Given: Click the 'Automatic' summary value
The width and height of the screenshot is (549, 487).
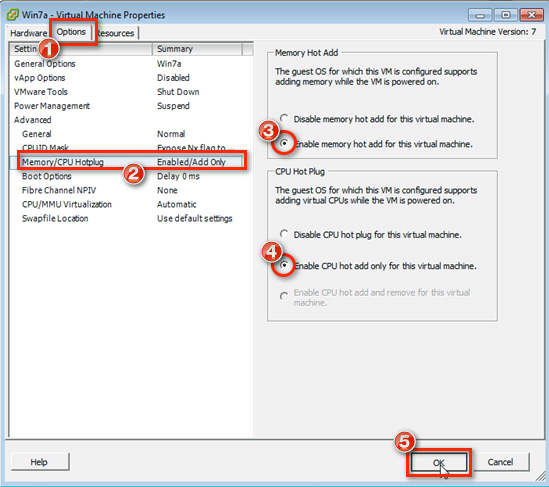Looking at the screenshot, I should (x=176, y=204).
